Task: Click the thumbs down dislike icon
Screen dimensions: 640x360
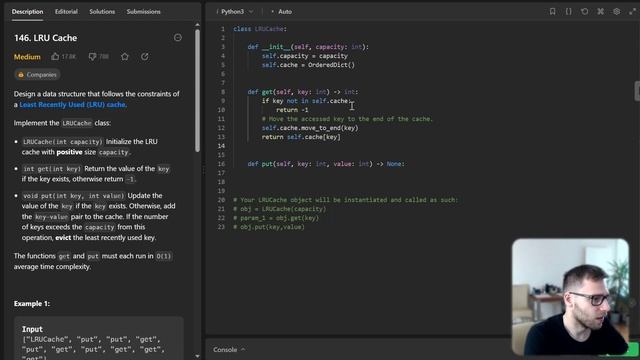Action: click(x=92, y=56)
